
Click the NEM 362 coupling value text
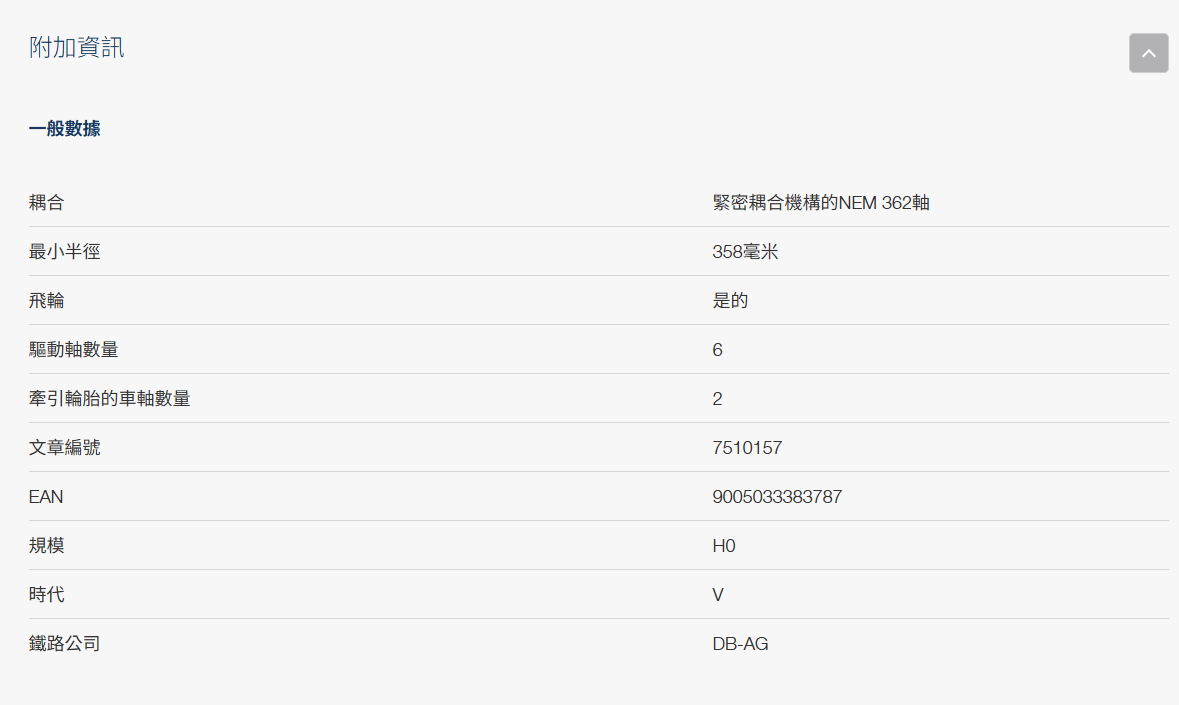click(821, 202)
